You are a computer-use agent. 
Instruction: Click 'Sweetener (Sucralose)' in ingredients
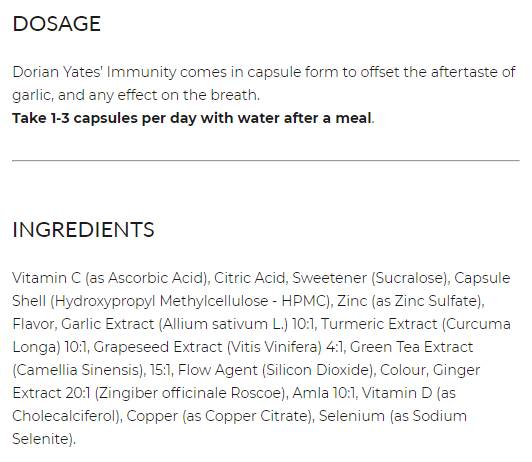tap(369, 278)
